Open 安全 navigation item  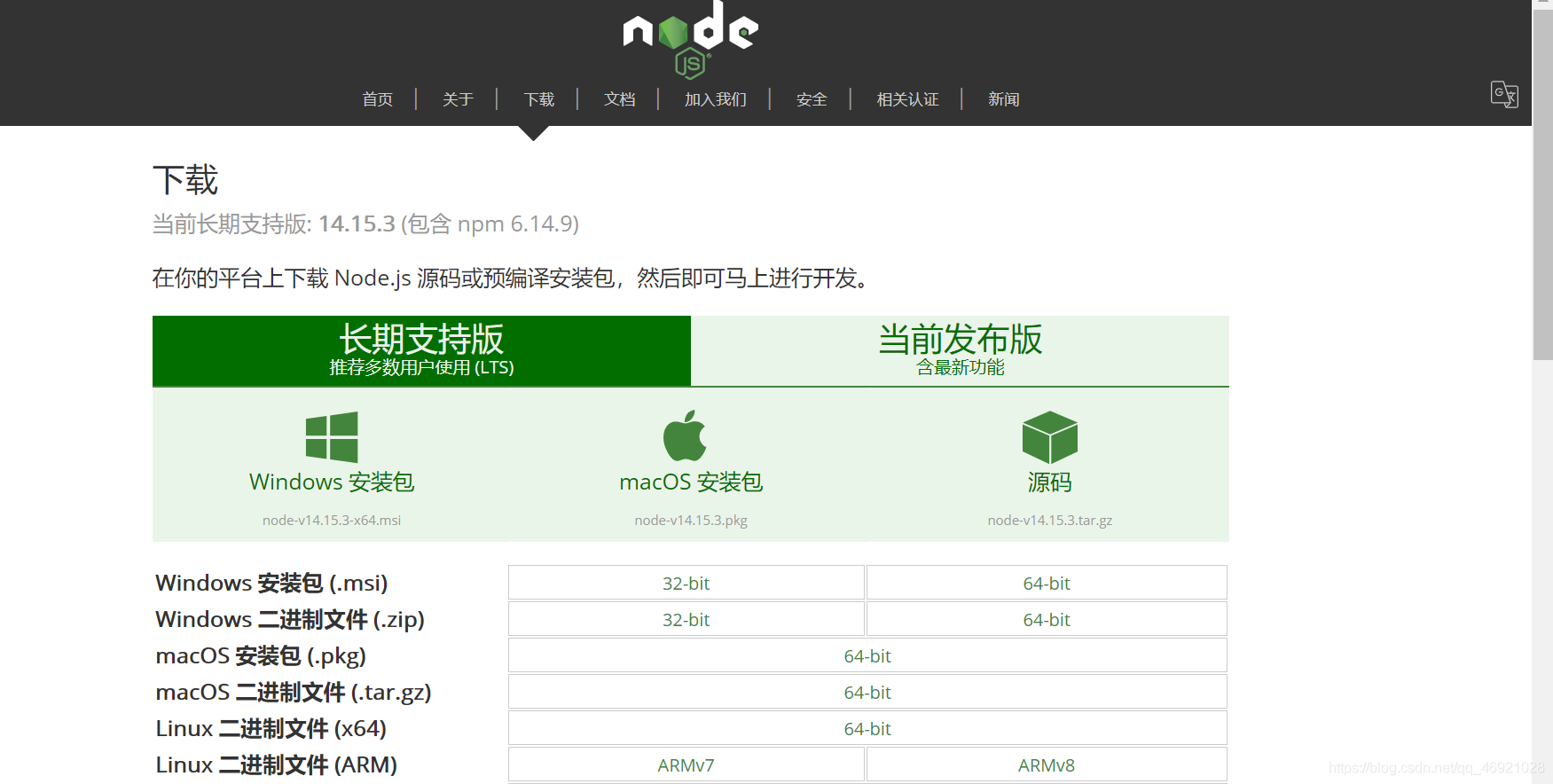pyautogui.click(x=812, y=99)
